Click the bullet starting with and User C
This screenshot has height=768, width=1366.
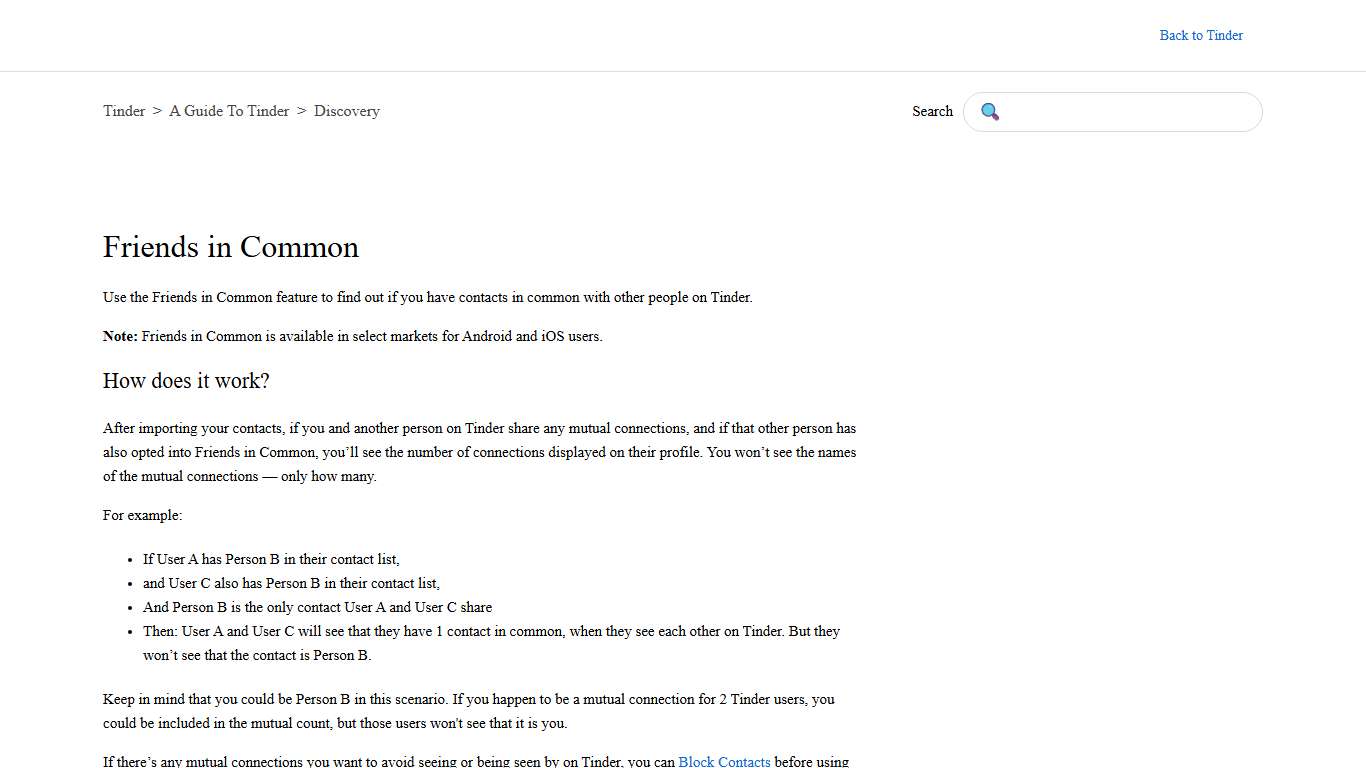click(291, 583)
